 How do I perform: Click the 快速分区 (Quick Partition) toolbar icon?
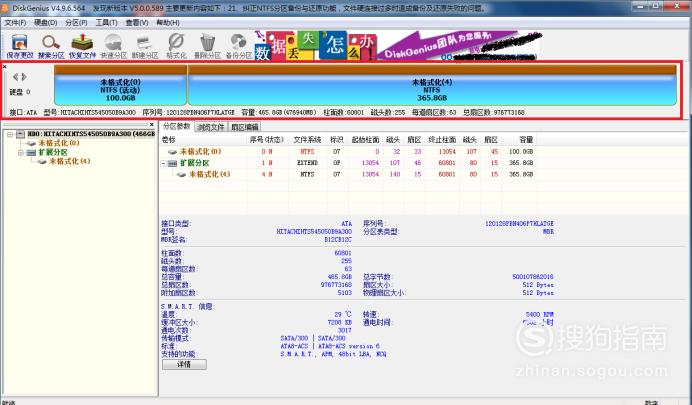point(113,46)
